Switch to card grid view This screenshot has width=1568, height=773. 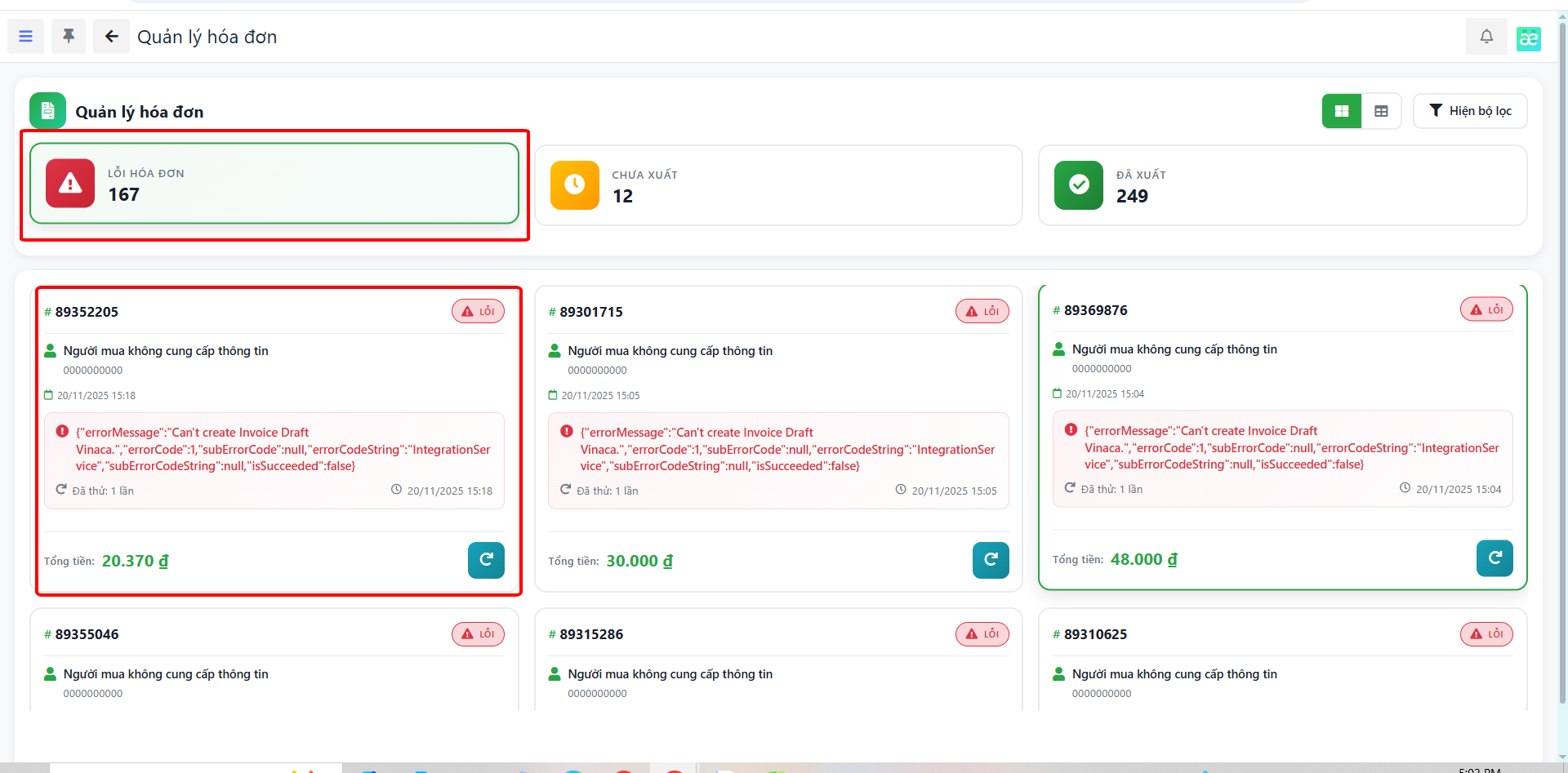(x=1342, y=111)
